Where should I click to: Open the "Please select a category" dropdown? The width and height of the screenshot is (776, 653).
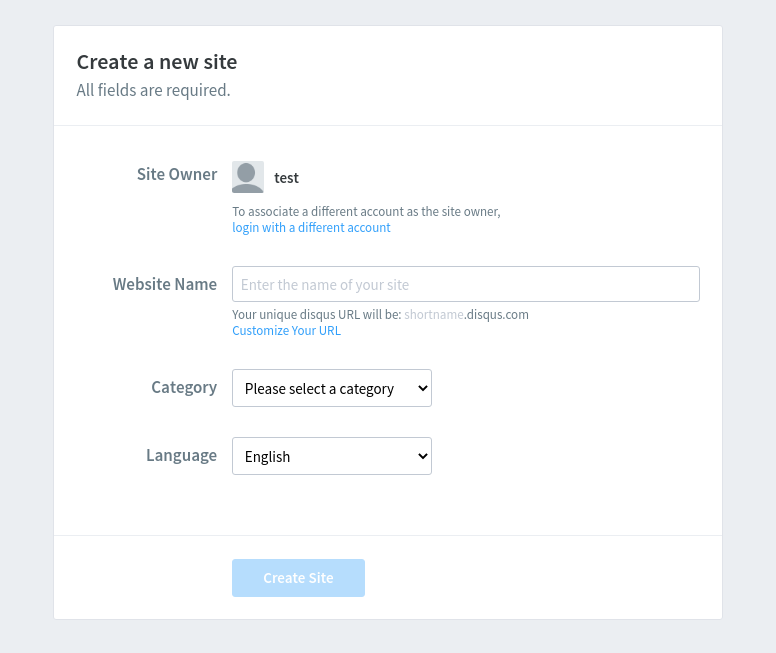tap(332, 388)
